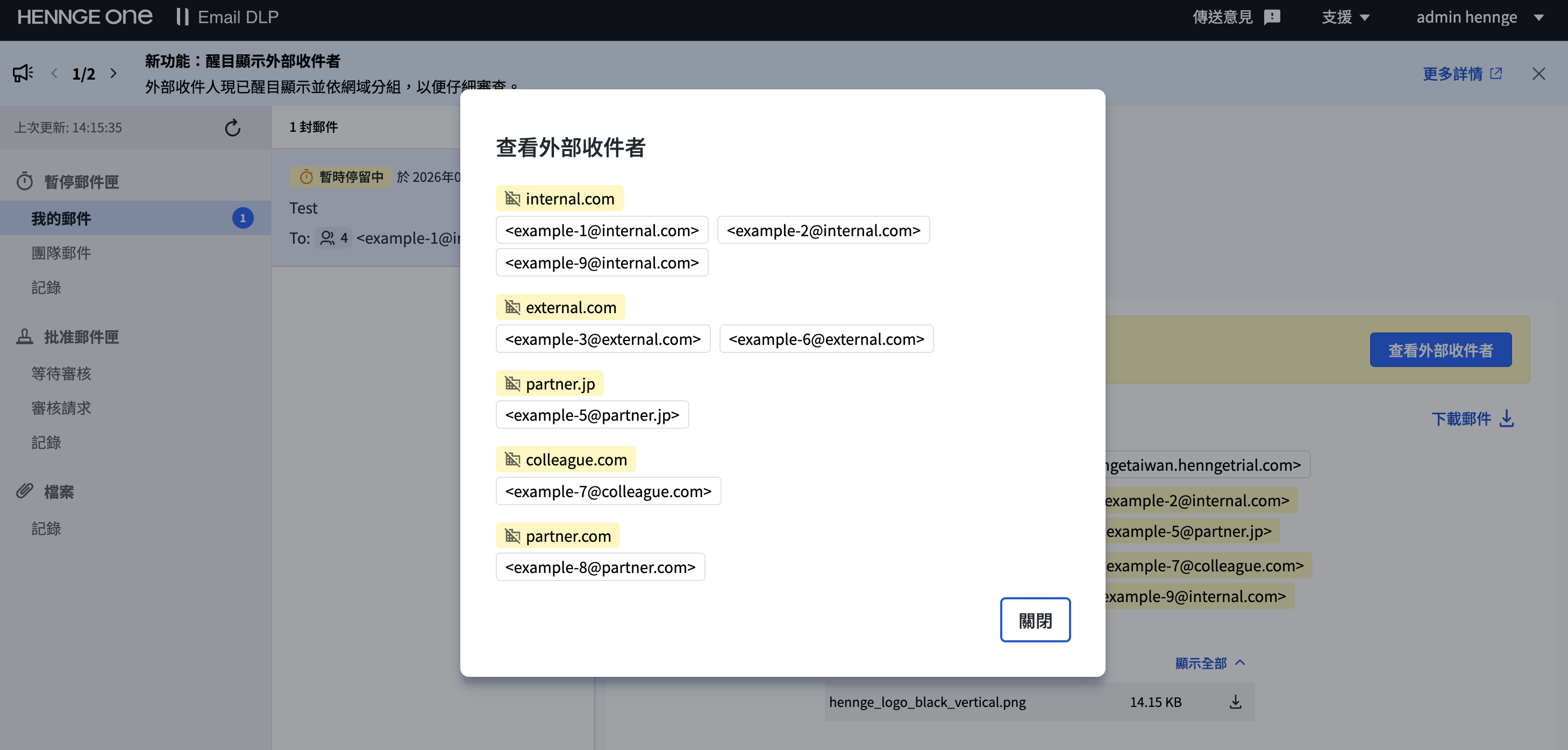Open 等待審核 under 批准郵件匣

[61, 373]
